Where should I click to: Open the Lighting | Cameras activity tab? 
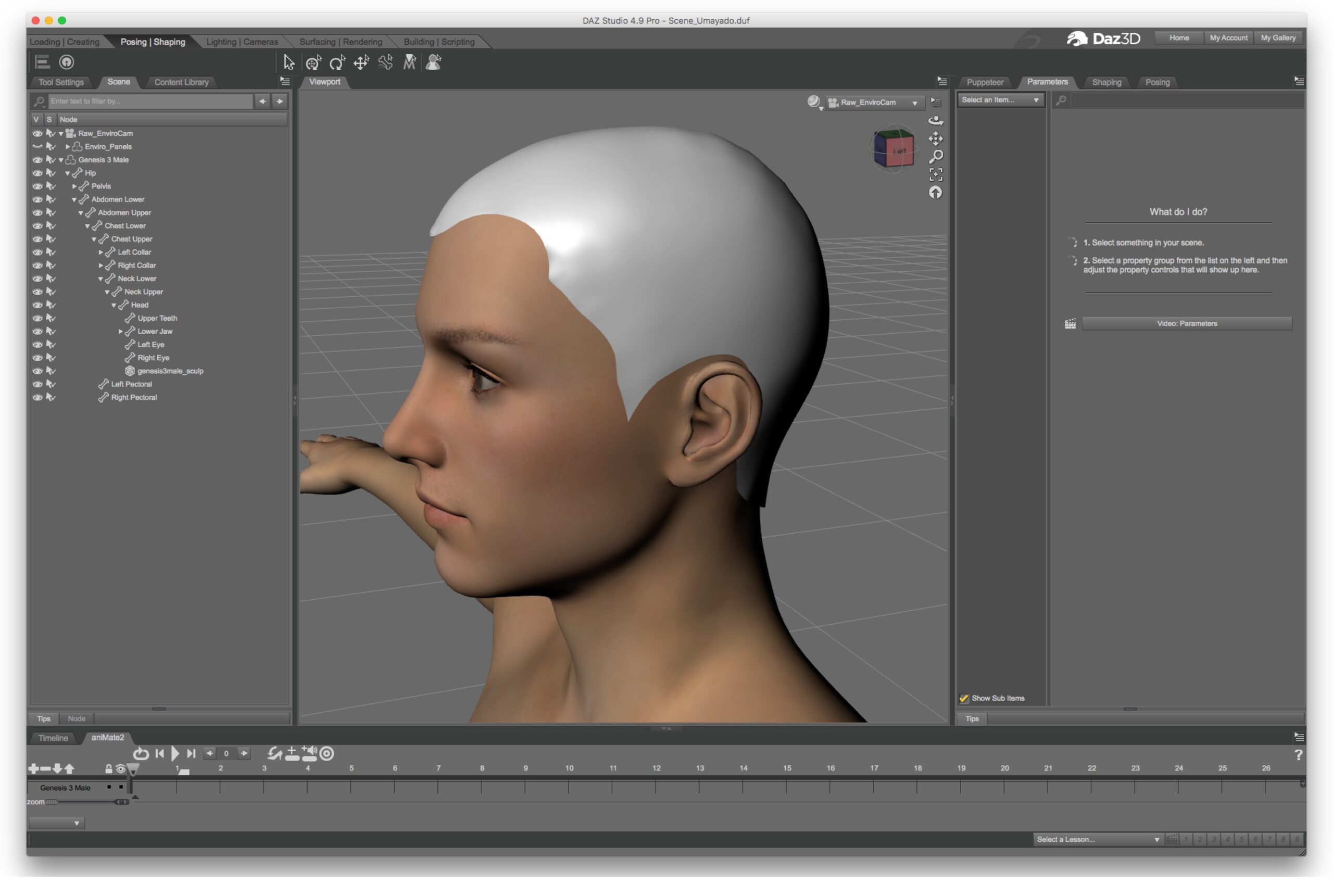pyautogui.click(x=242, y=42)
